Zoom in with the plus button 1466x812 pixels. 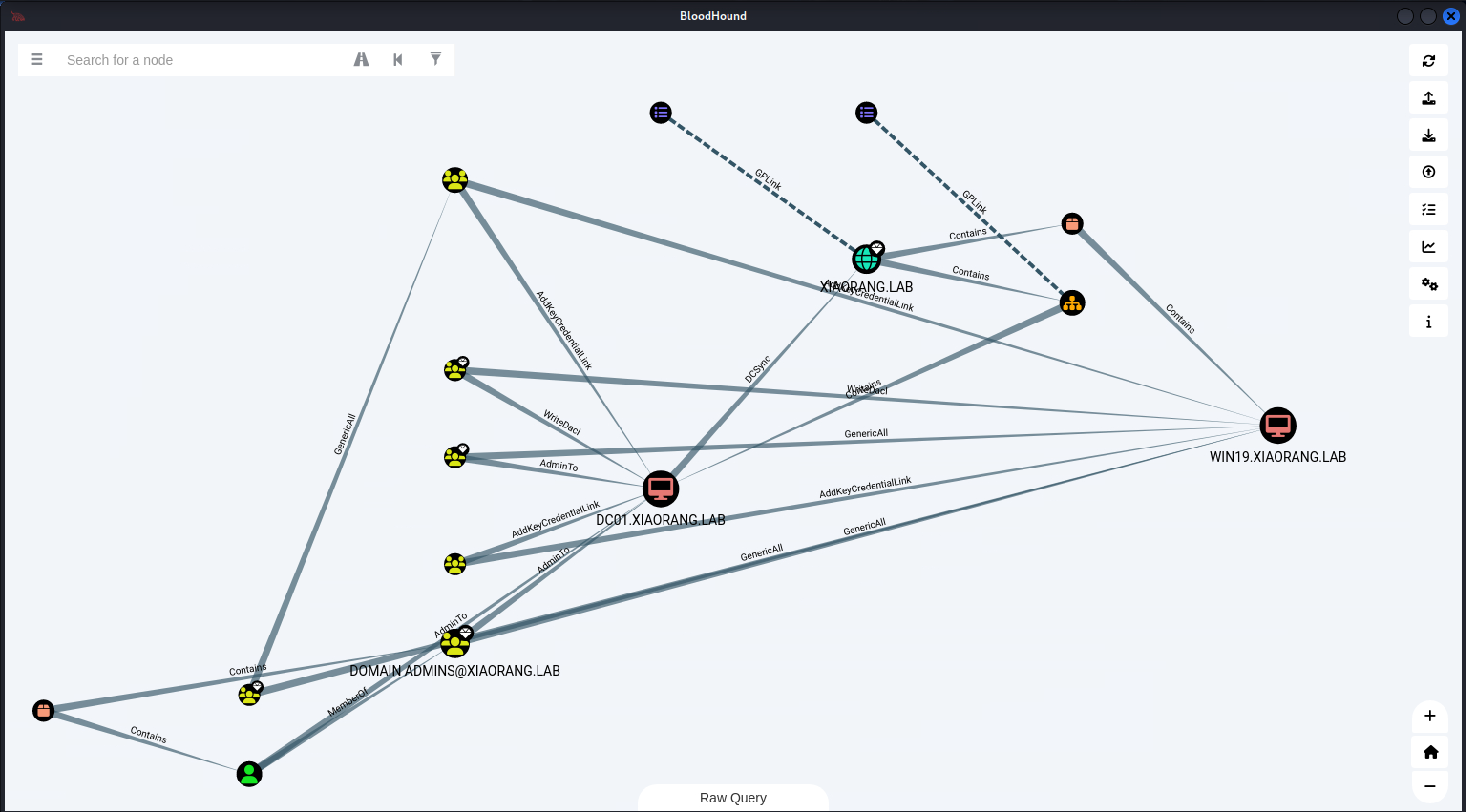1430,716
